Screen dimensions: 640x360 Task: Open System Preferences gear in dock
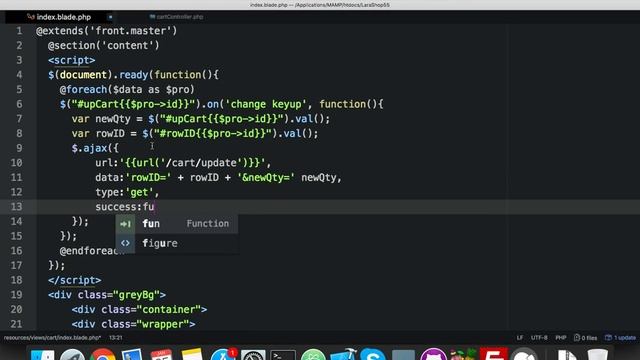click(x=253, y=355)
